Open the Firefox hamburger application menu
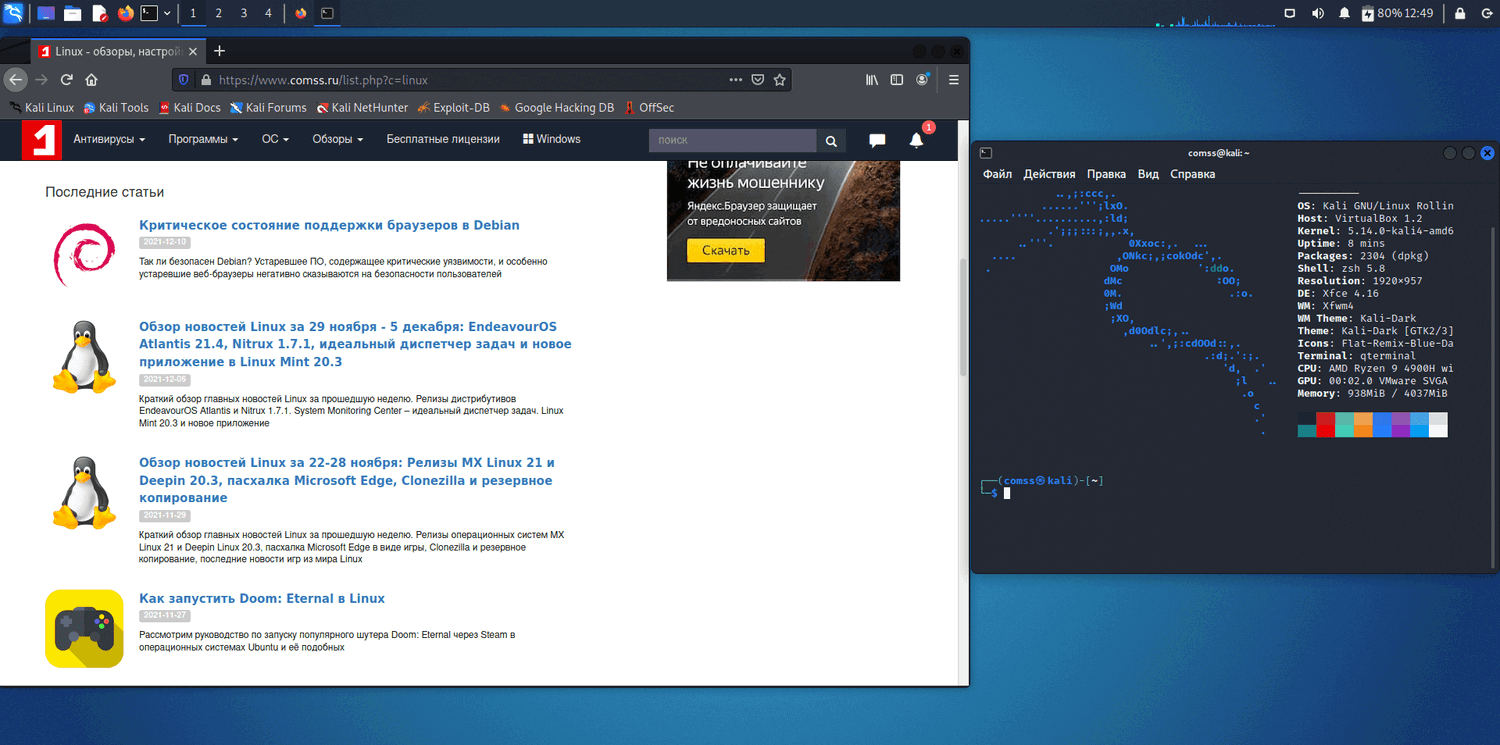The height and width of the screenshot is (745, 1500). [x=953, y=80]
